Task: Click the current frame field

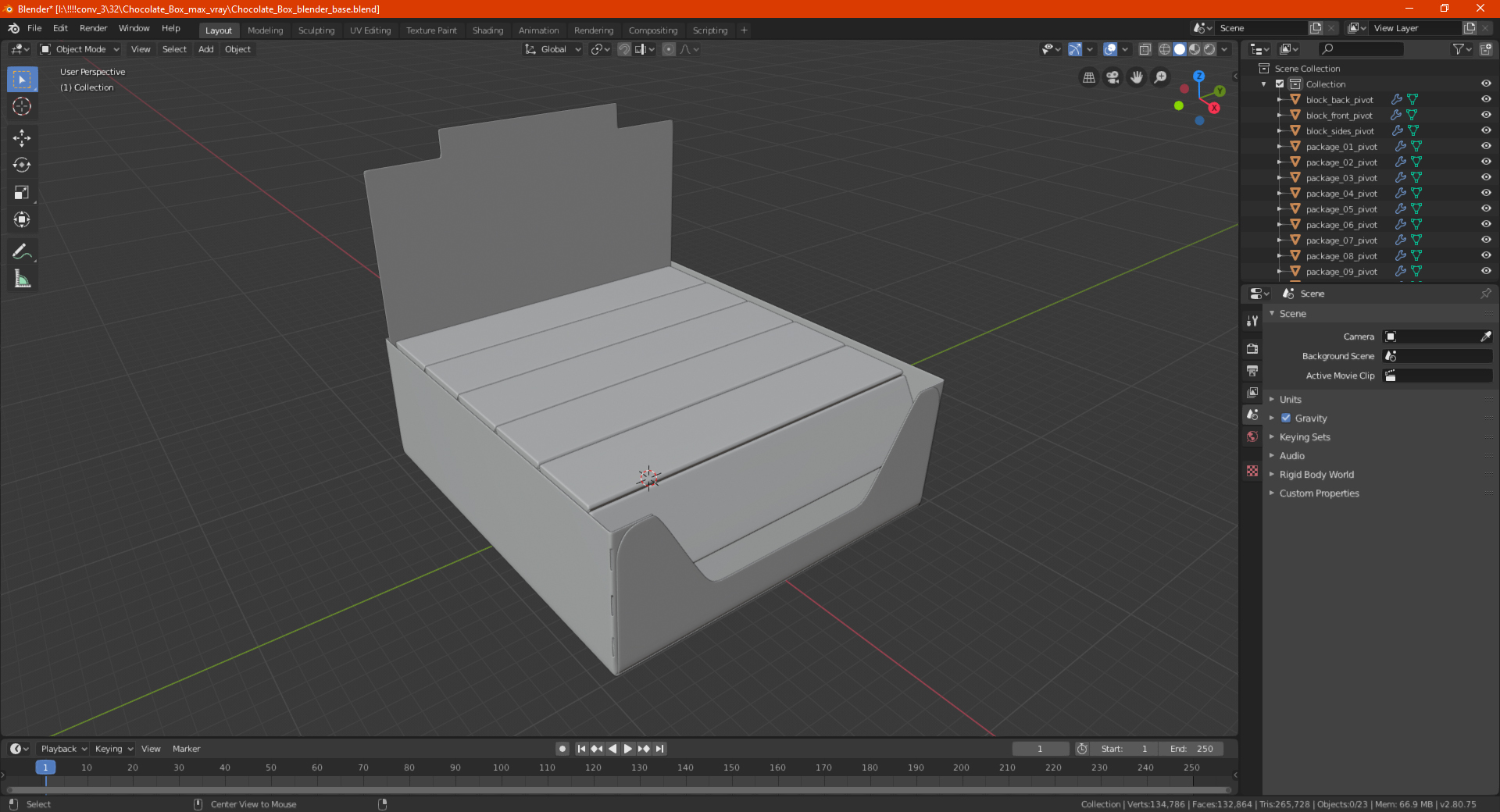Action: click(x=1040, y=749)
